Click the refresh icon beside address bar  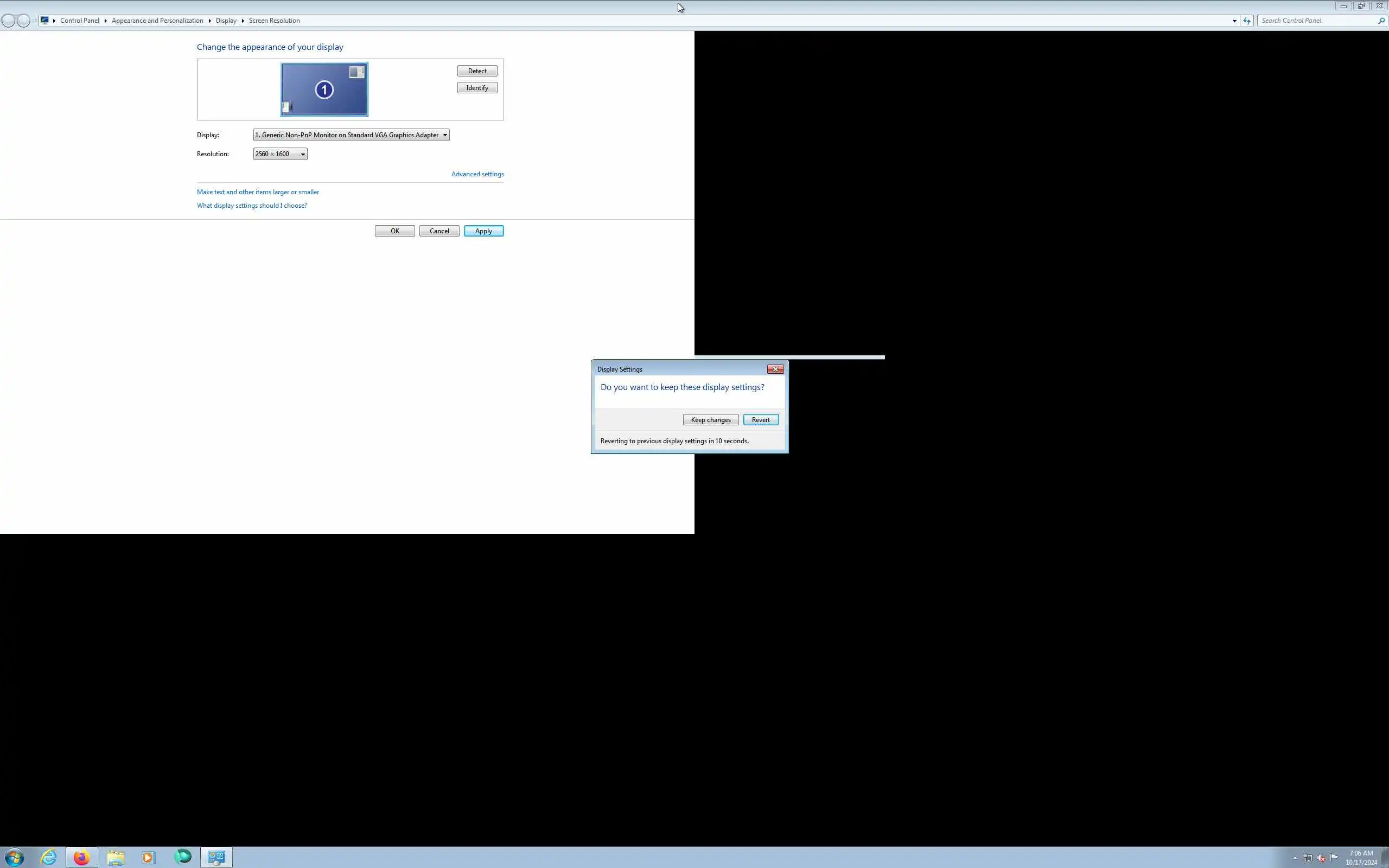1247,21
